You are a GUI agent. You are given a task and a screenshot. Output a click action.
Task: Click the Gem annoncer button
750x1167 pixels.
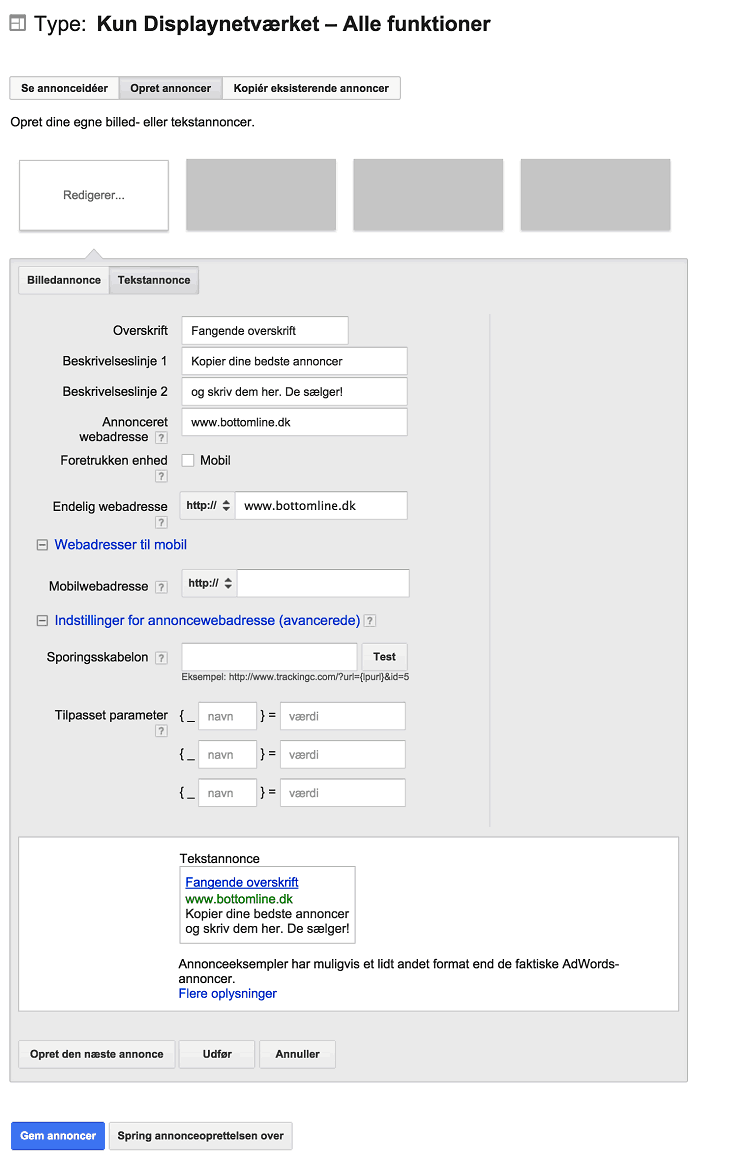[x=58, y=1136]
